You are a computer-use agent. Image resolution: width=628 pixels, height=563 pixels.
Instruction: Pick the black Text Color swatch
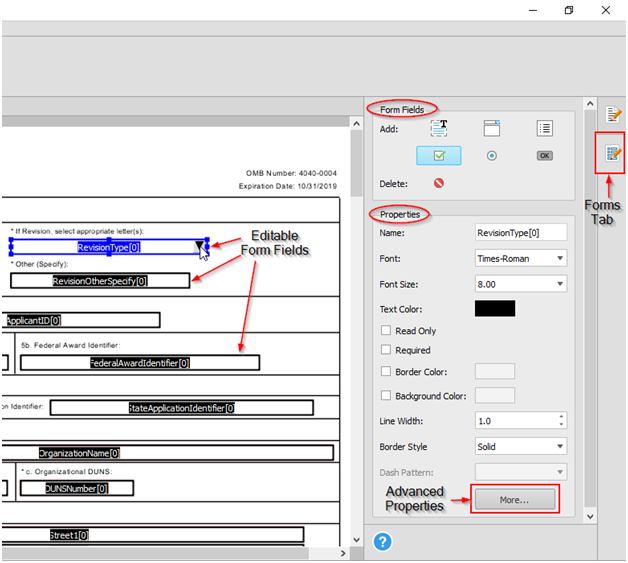(495, 309)
